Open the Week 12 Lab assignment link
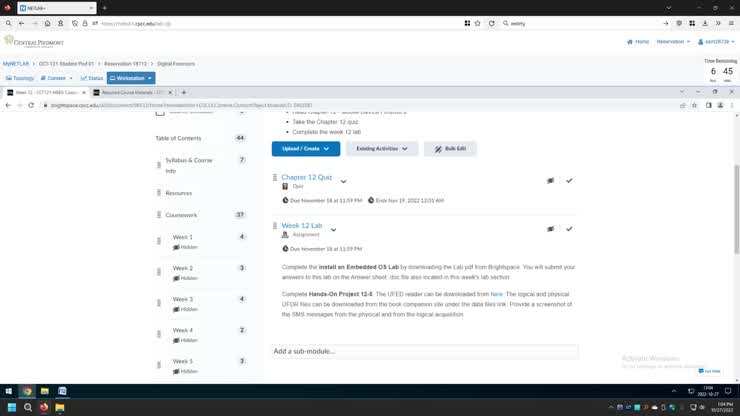The width and height of the screenshot is (740, 416). 301,226
